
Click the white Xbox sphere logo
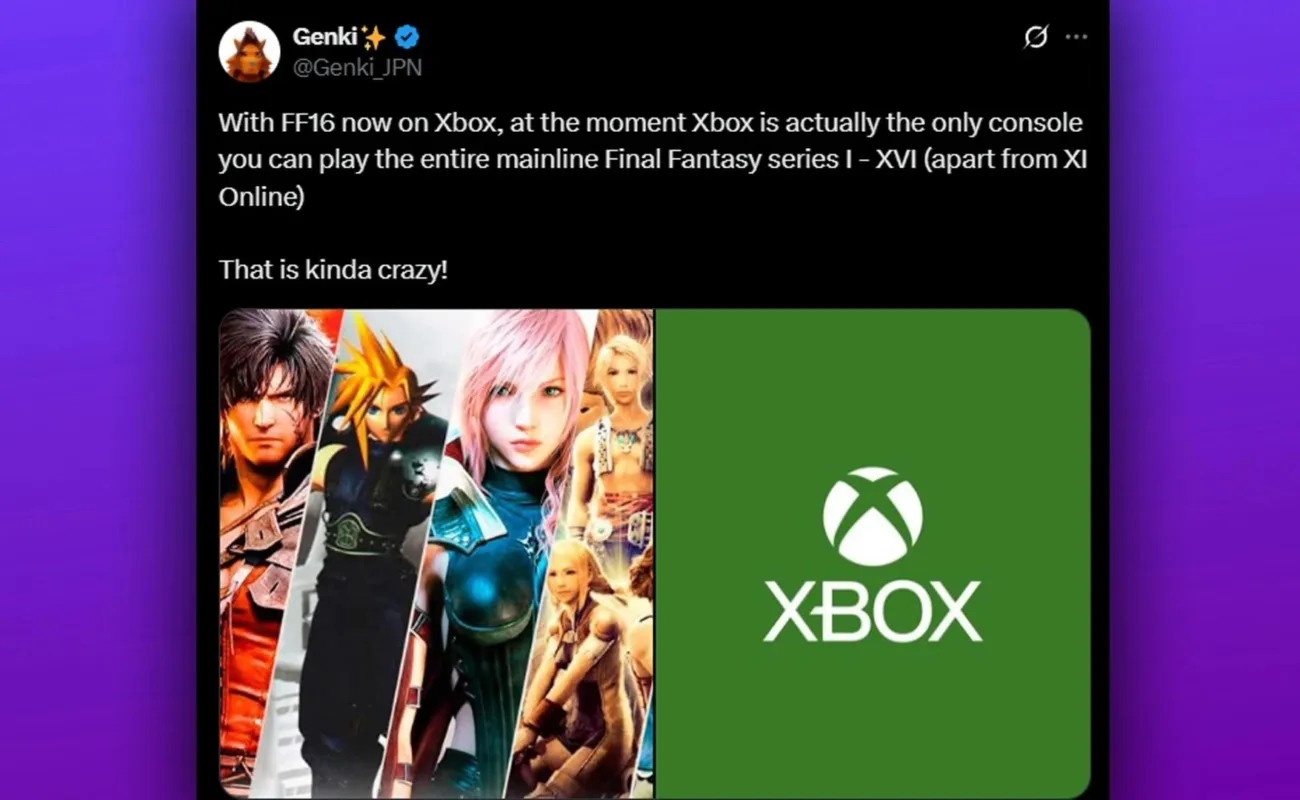(x=873, y=516)
